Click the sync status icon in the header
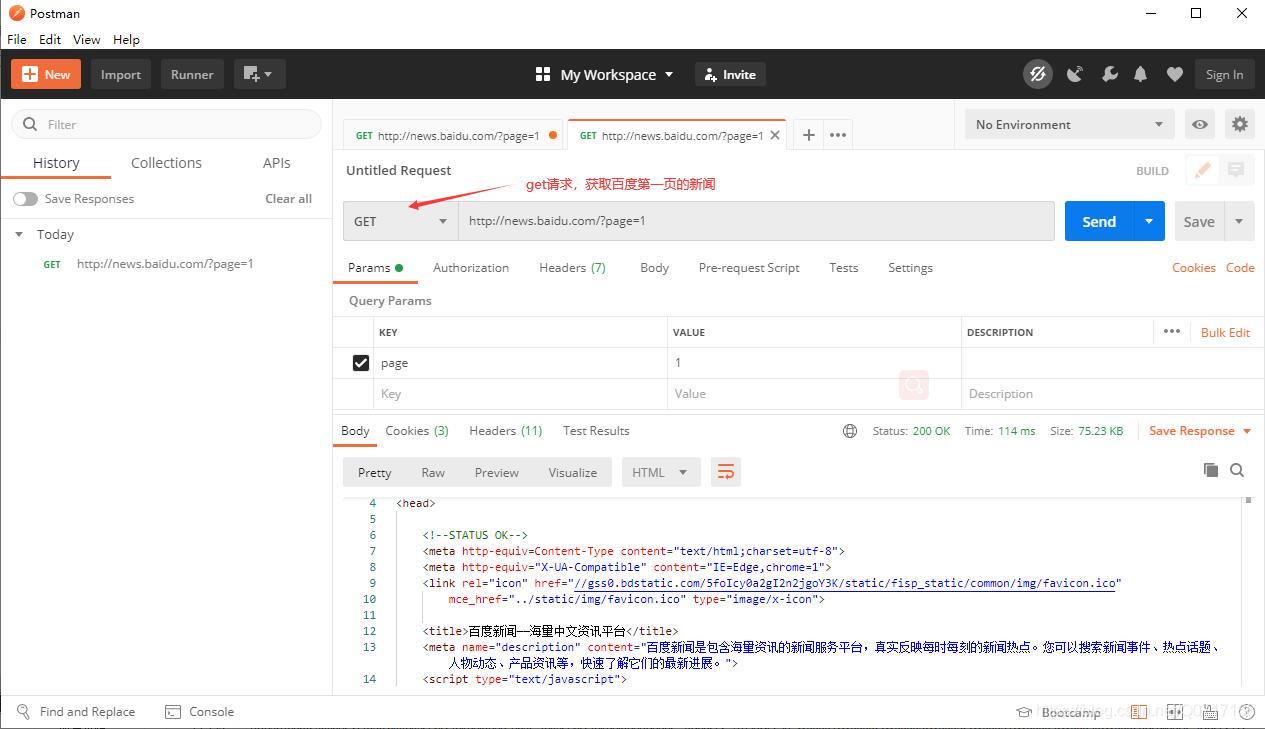 [1038, 74]
